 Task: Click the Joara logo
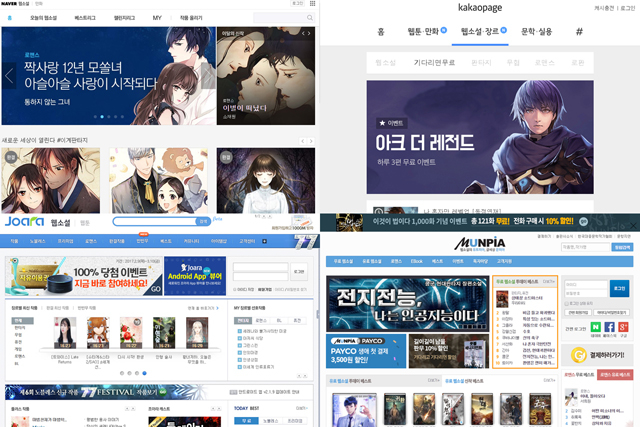coord(24,222)
